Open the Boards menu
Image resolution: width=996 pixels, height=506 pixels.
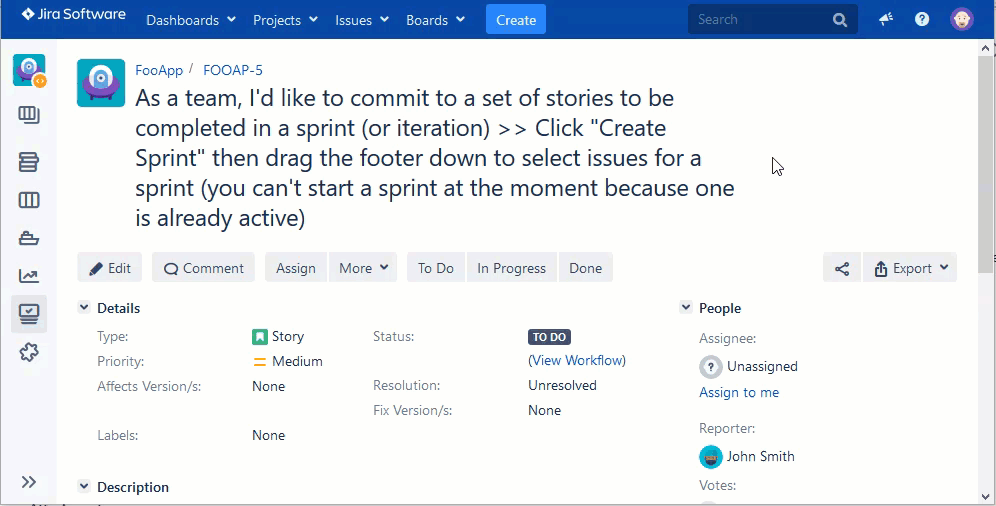point(435,20)
